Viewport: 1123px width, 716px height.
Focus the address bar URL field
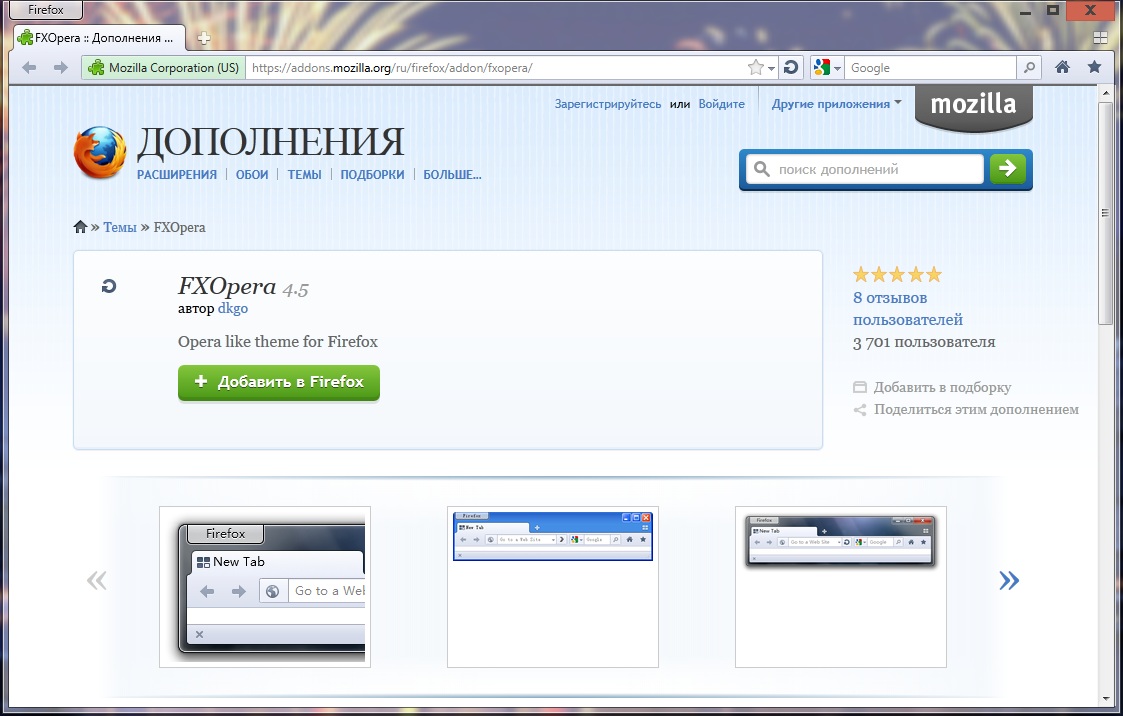[494, 68]
